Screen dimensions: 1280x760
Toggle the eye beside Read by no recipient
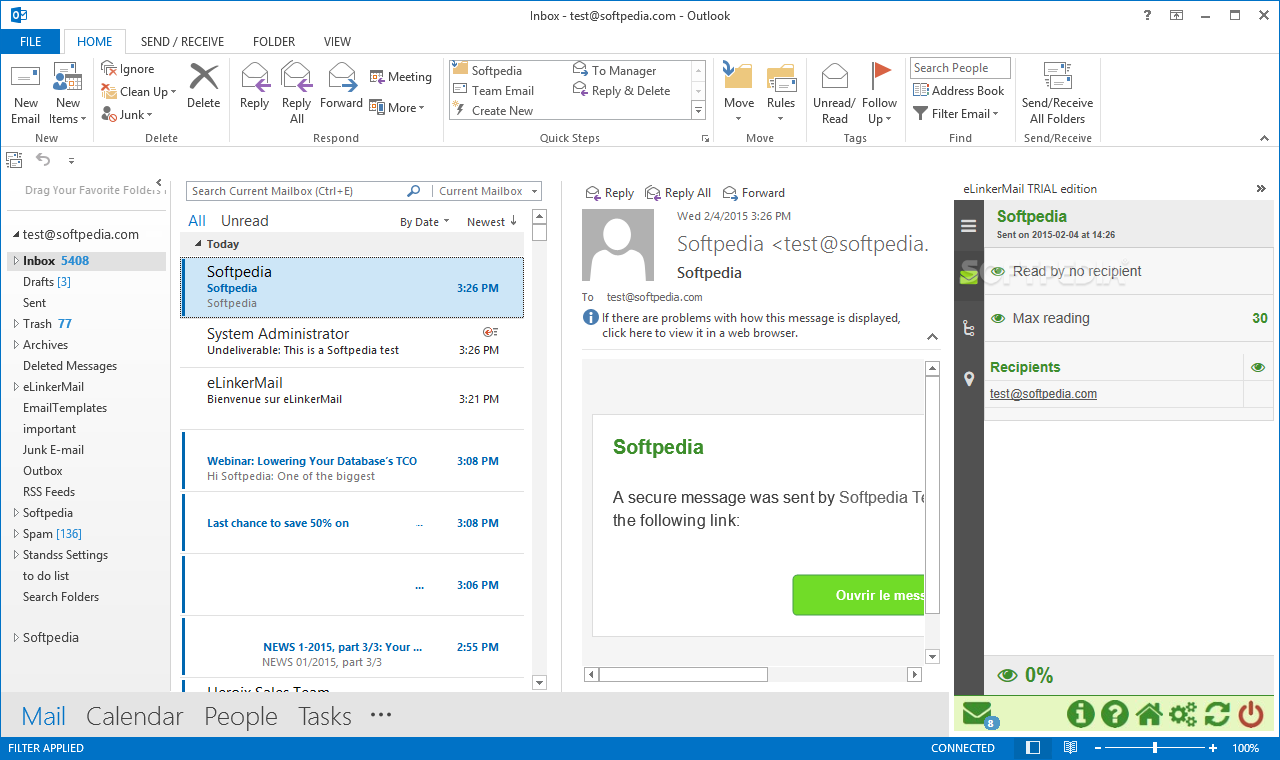[998, 272]
